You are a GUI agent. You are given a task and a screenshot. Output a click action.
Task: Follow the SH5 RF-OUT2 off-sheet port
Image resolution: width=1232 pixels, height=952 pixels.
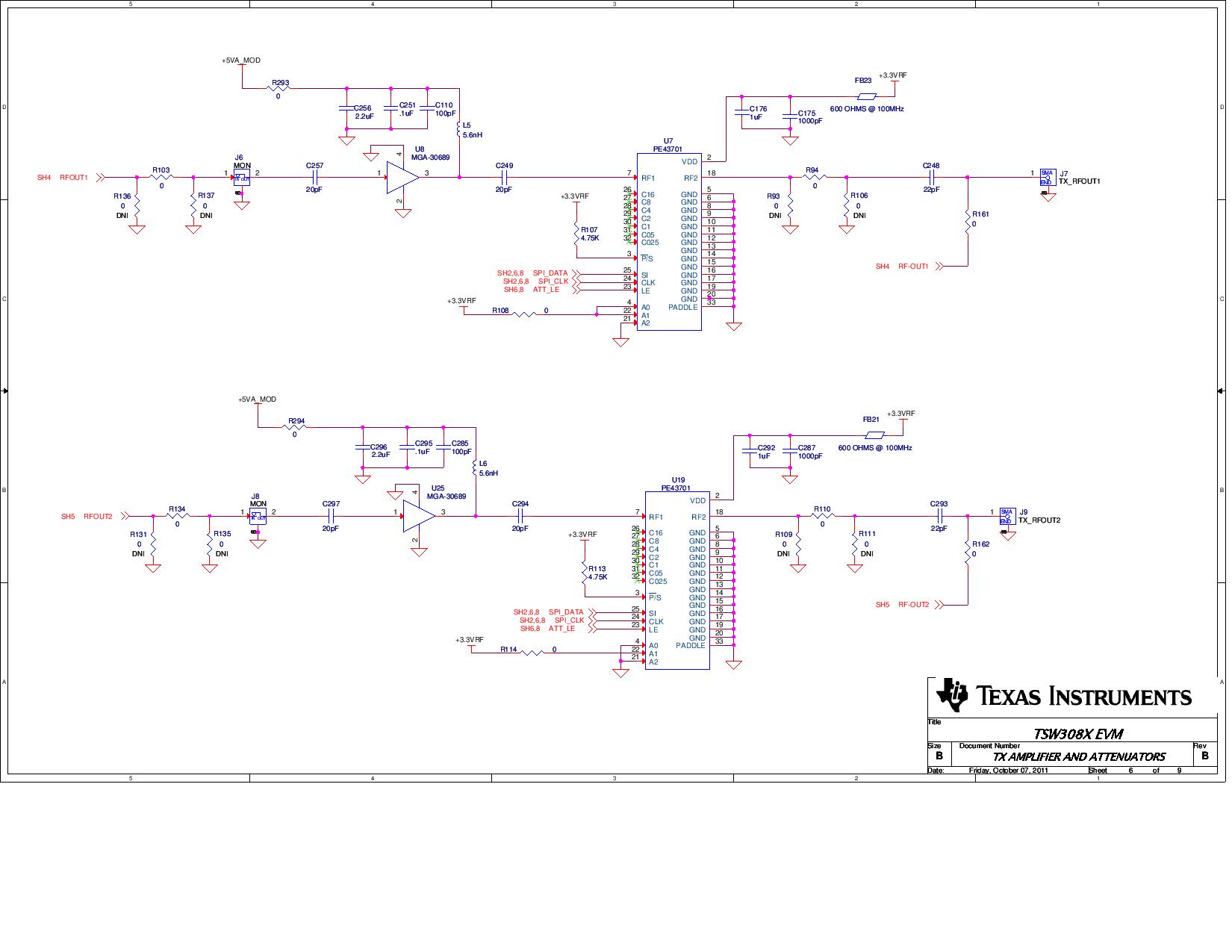click(x=912, y=605)
